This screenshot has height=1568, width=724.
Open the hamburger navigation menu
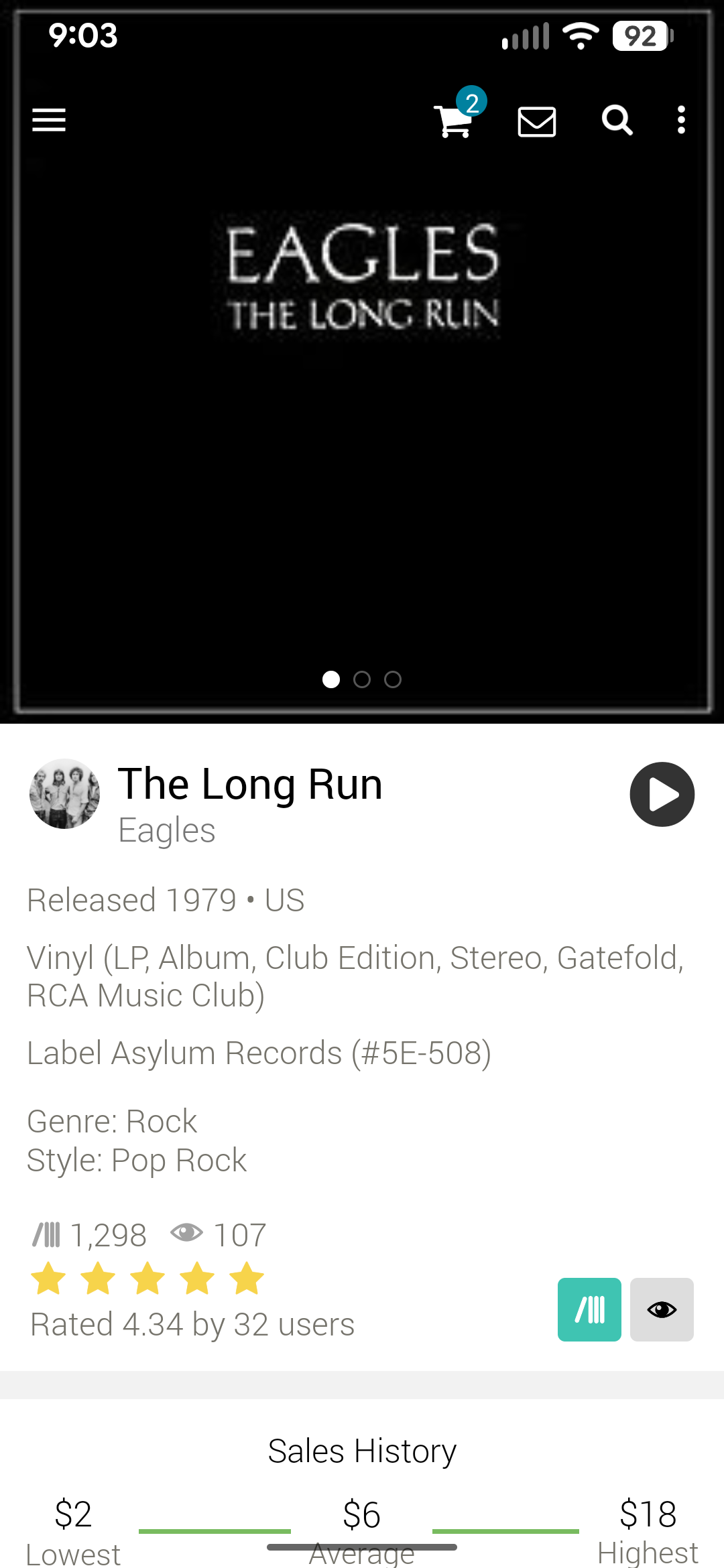coord(49,121)
